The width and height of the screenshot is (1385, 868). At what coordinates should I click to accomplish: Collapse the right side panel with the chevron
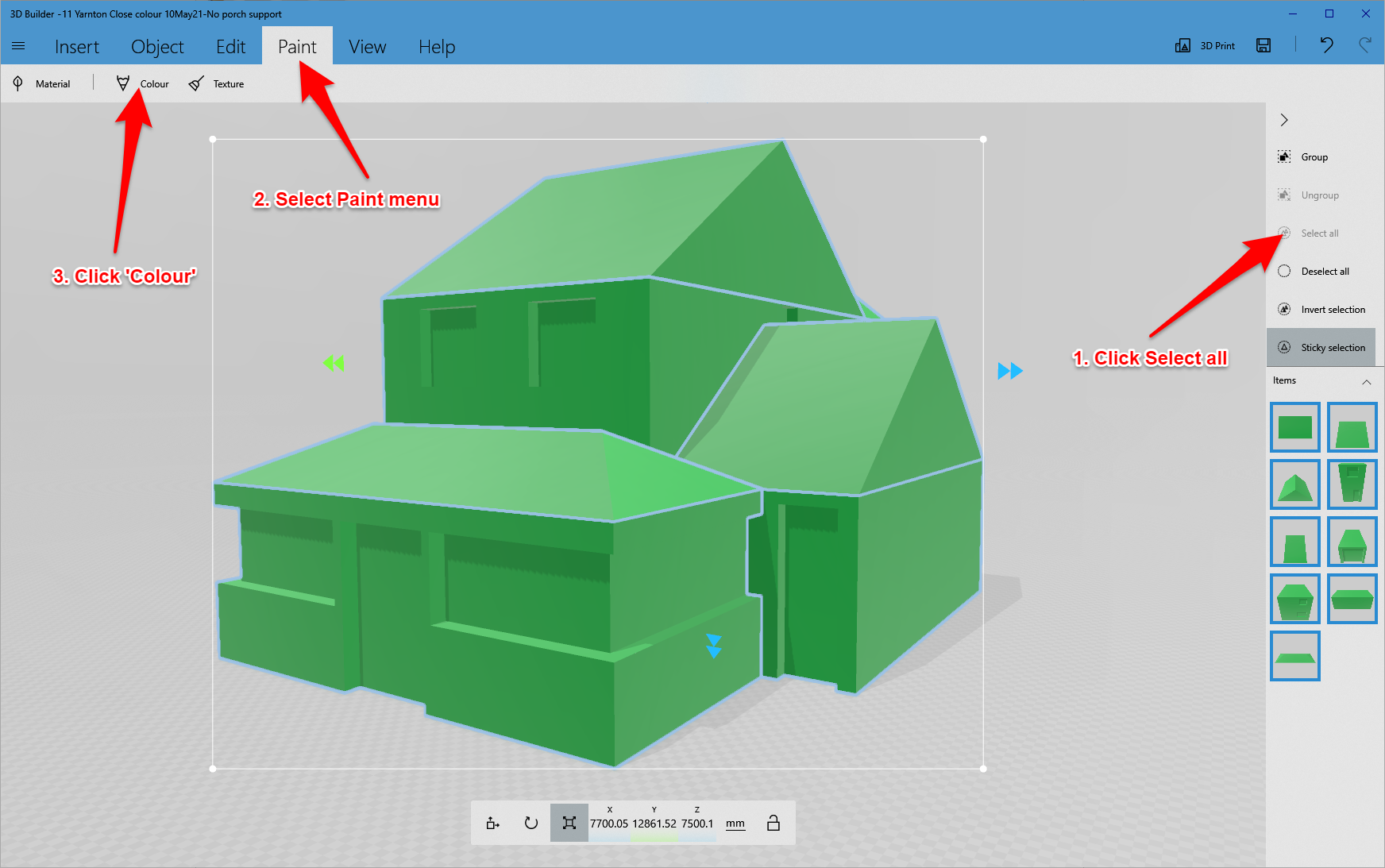click(1284, 120)
